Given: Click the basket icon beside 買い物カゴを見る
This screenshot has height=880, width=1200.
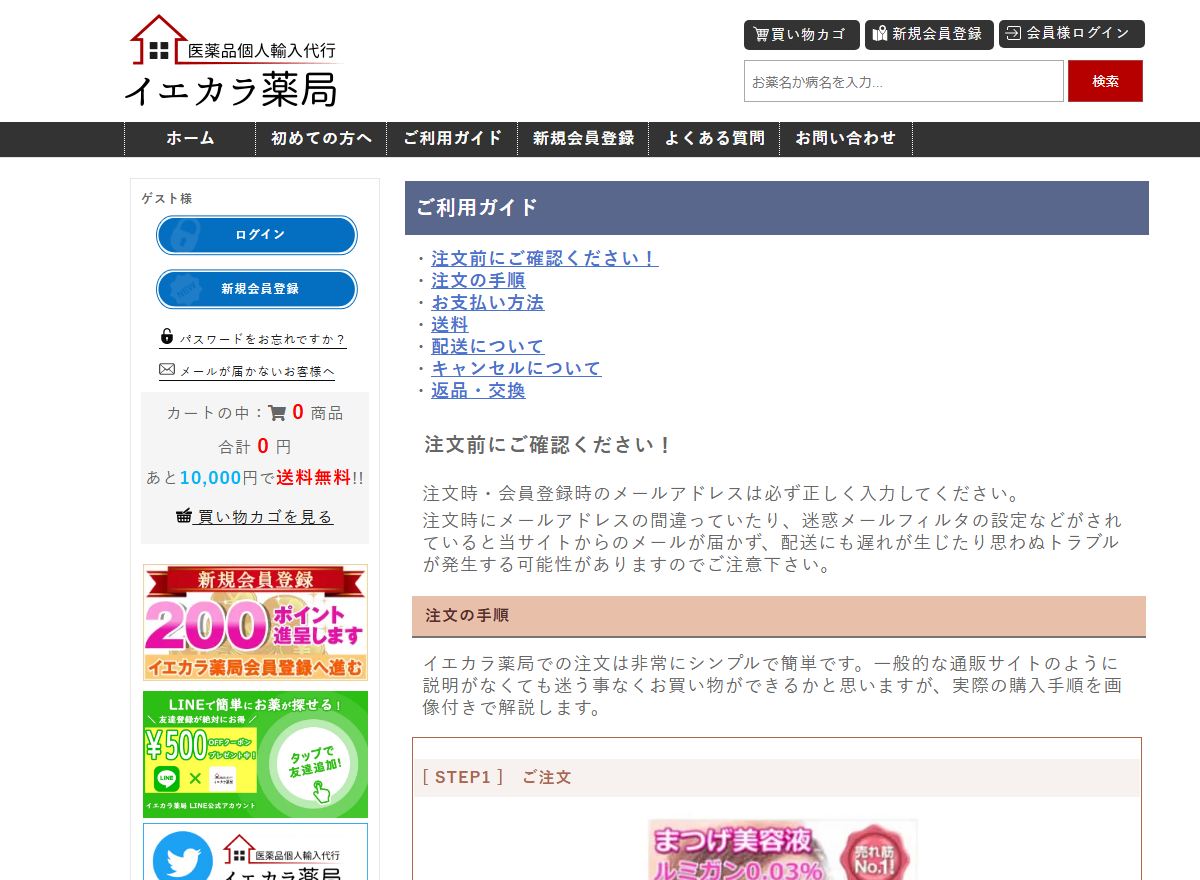Looking at the screenshot, I should coord(184,516).
